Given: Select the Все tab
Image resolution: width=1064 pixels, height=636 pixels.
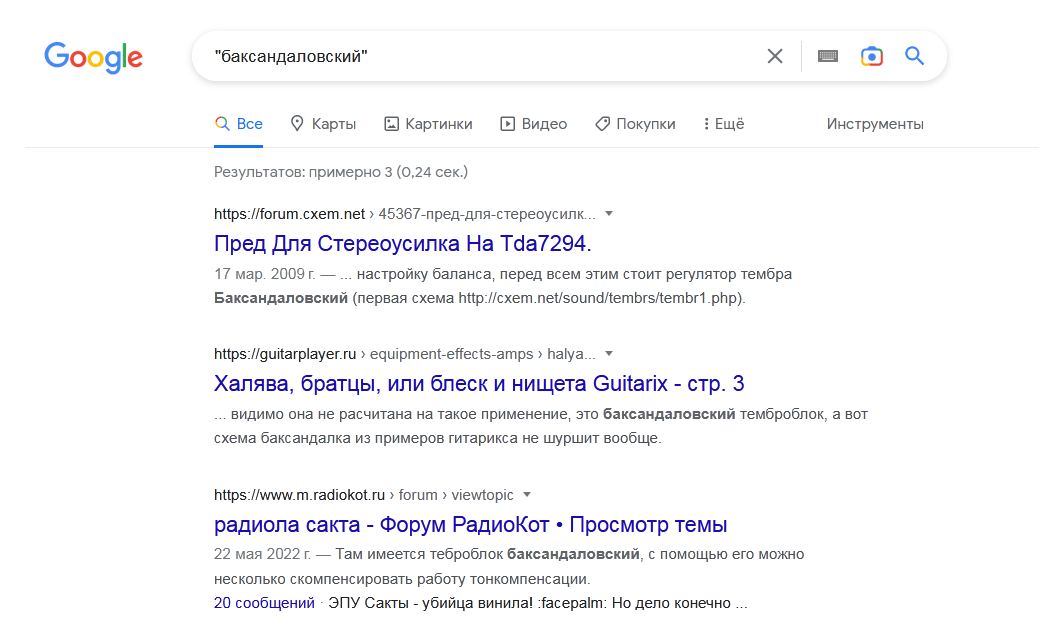Looking at the screenshot, I should point(239,124).
